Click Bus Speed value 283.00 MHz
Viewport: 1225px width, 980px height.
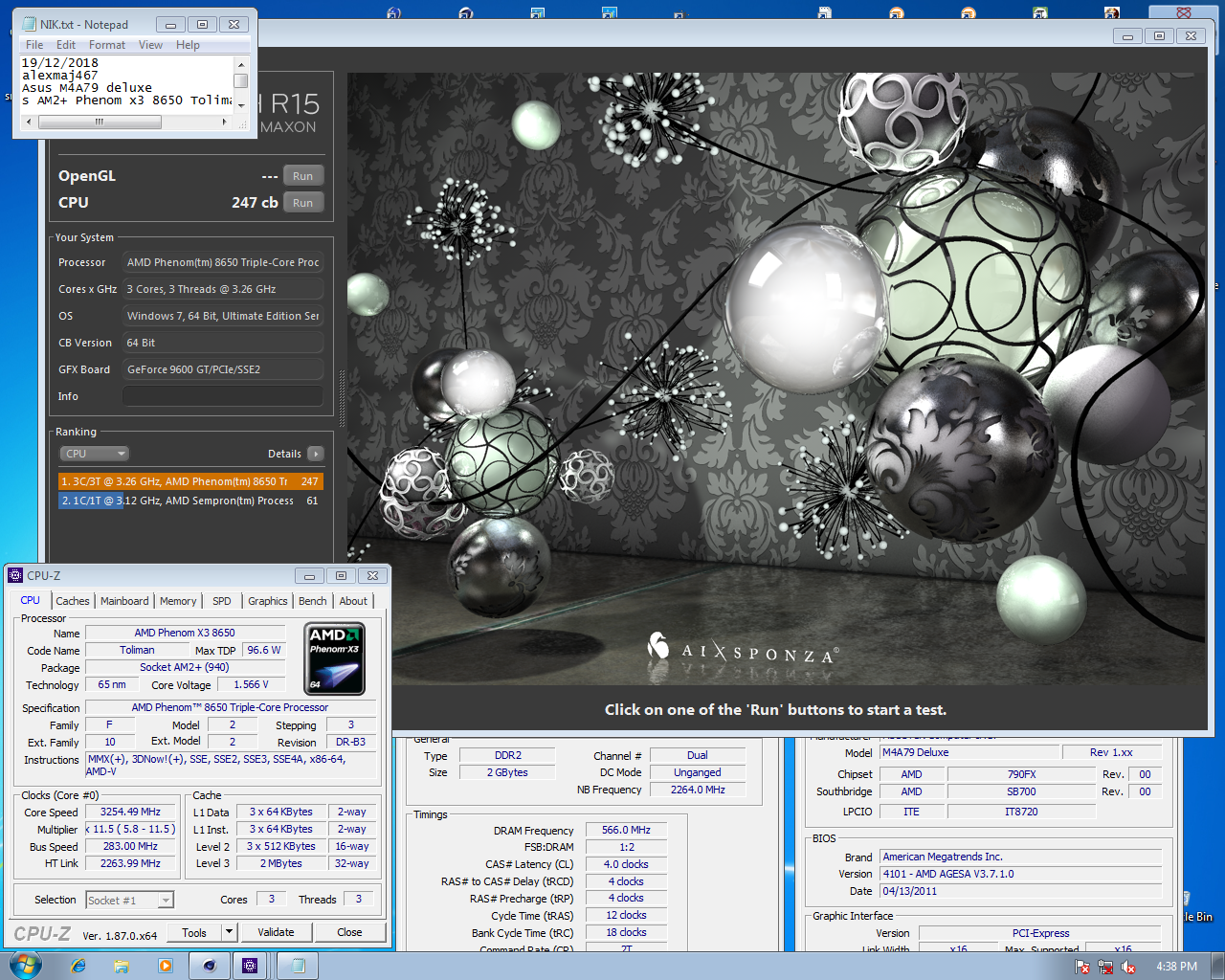(130, 846)
